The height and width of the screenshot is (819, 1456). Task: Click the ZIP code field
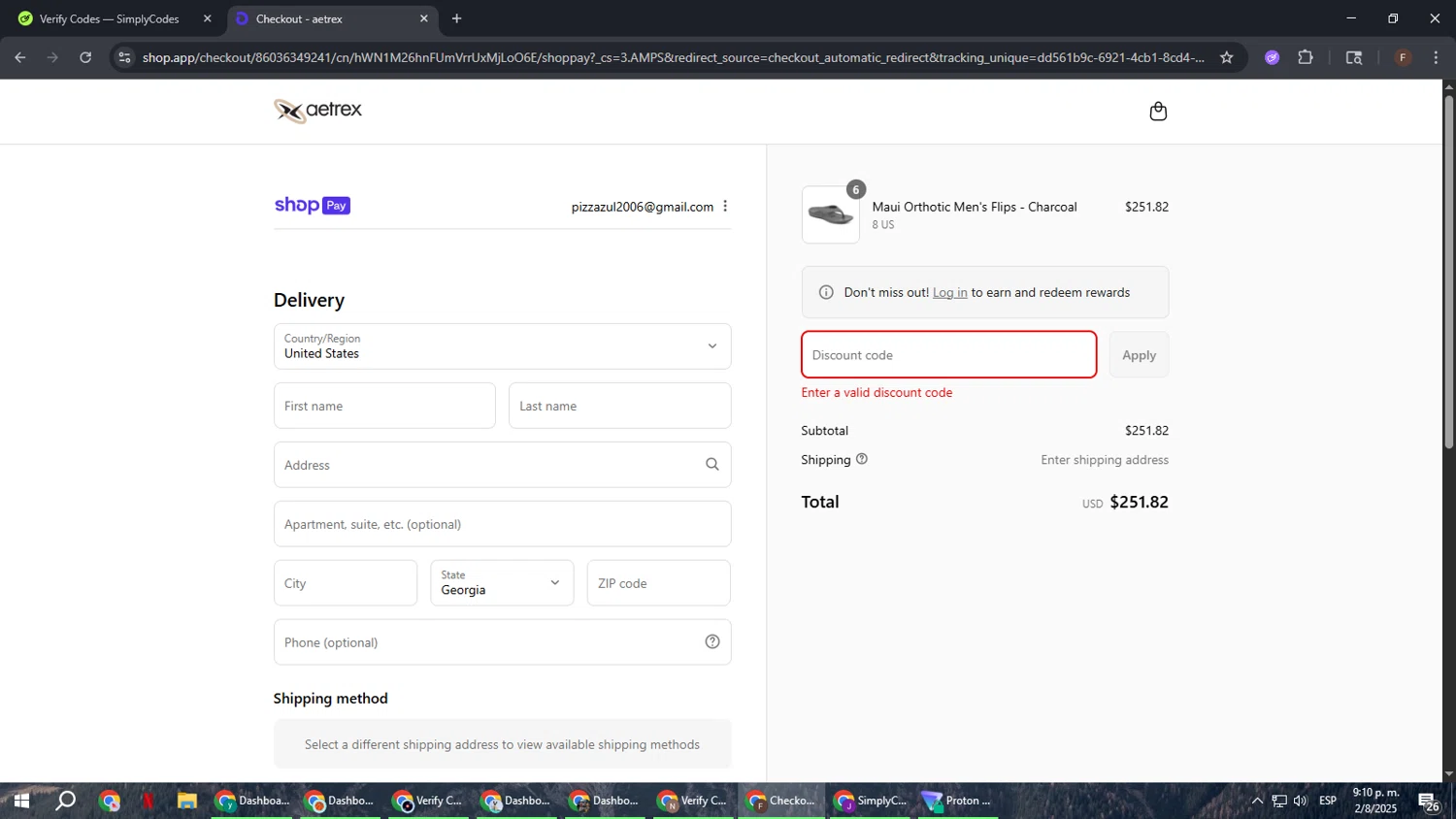pos(659,583)
